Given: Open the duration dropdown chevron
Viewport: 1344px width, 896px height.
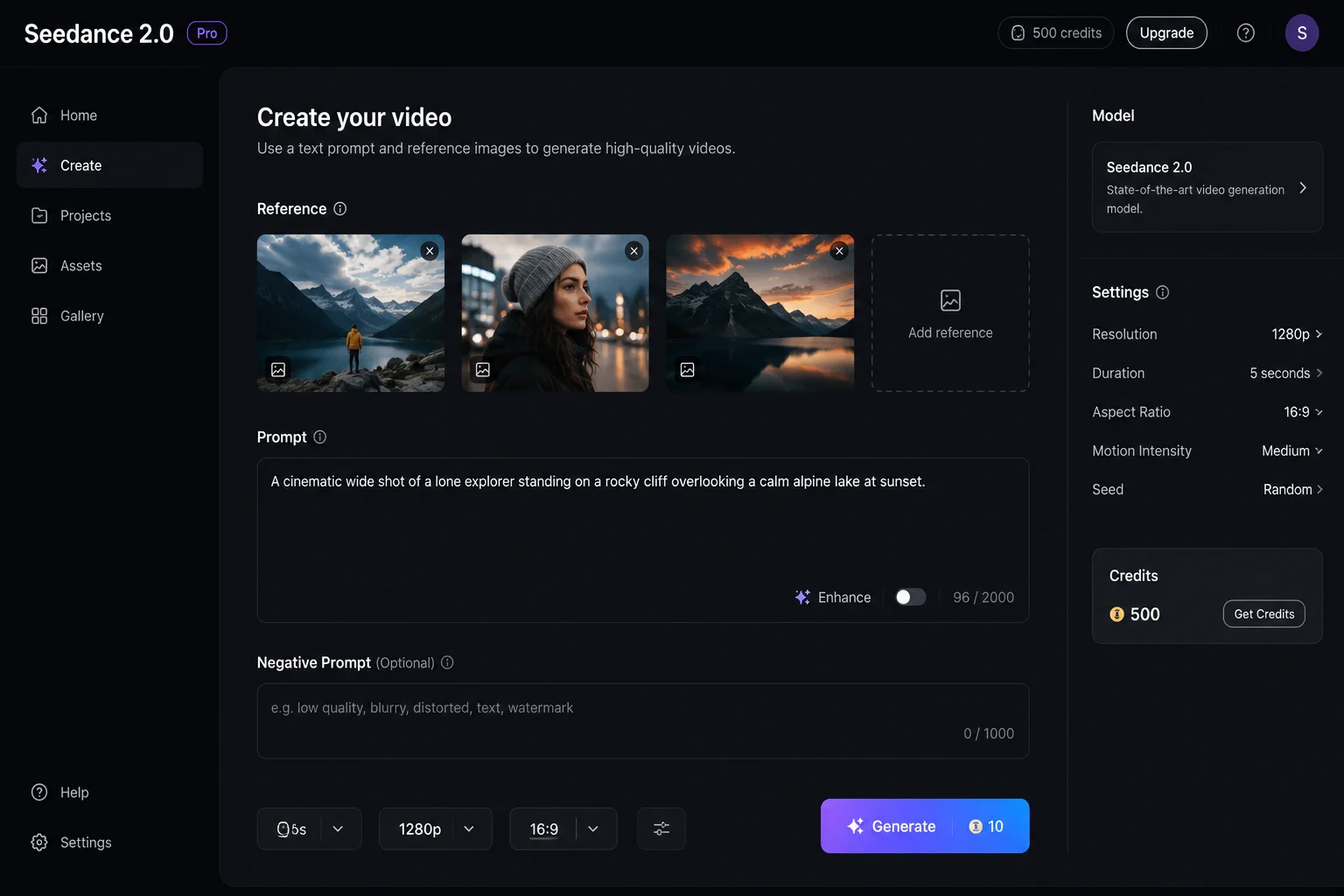Looking at the screenshot, I should (339, 829).
